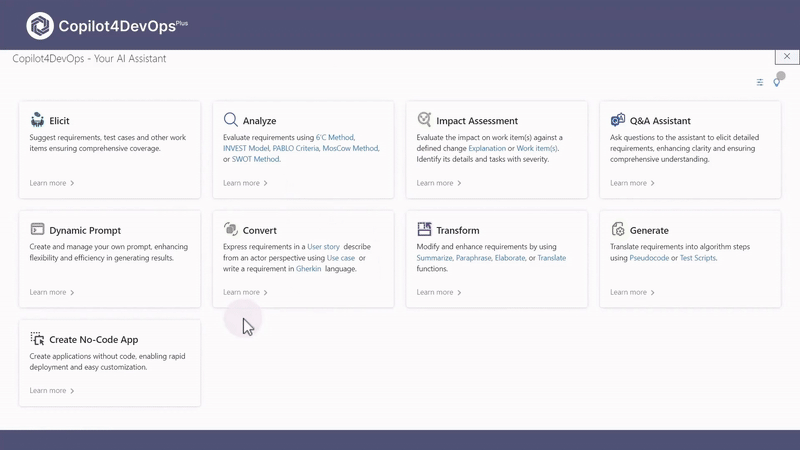Click the Generate card title
Image resolution: width=800 pixels, height=450 pixels.
tap(649, 231)
